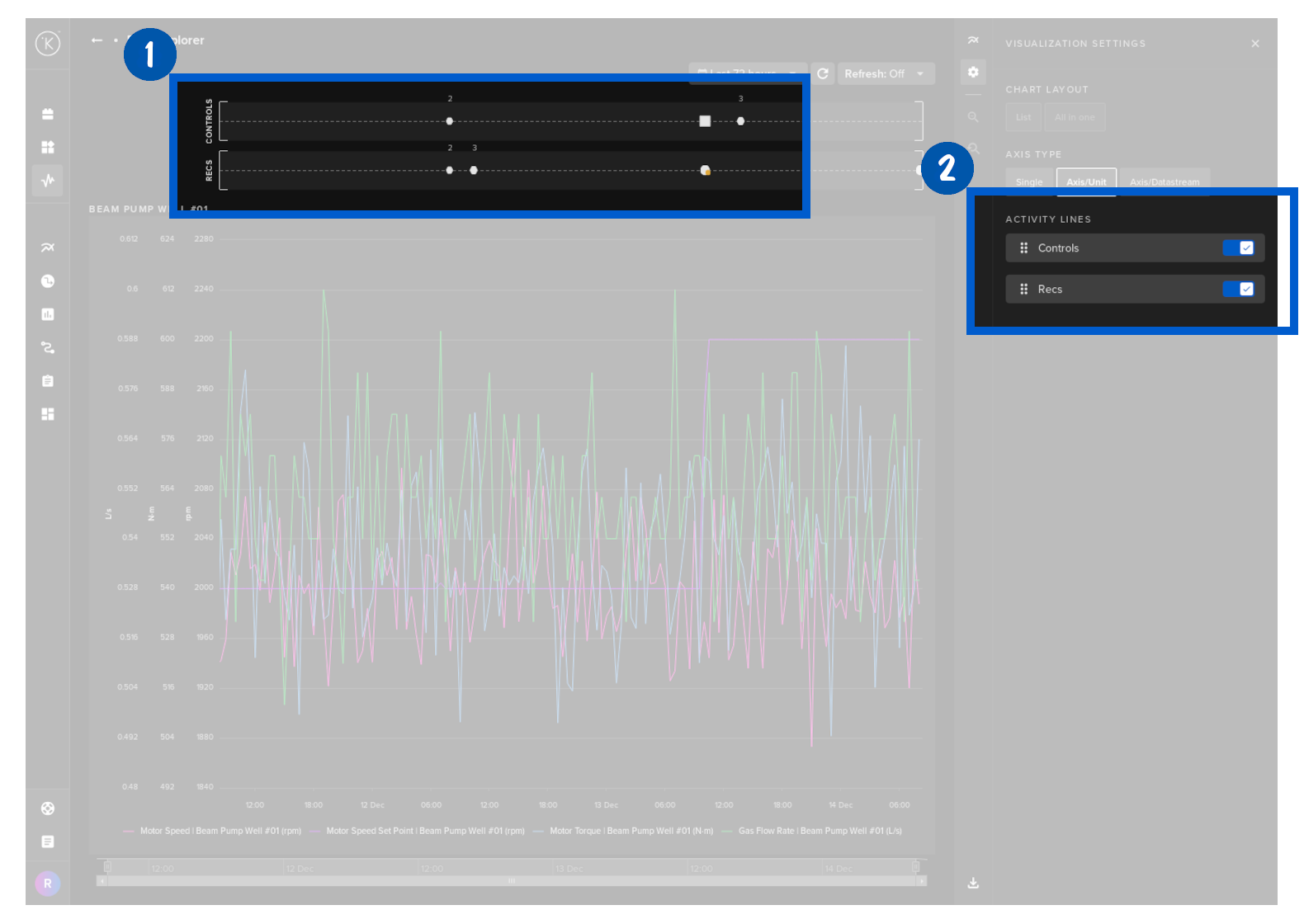Click the Kelvin logo at top left
The width and height of the screenshot is (1304, 924).
pos(48,43)
